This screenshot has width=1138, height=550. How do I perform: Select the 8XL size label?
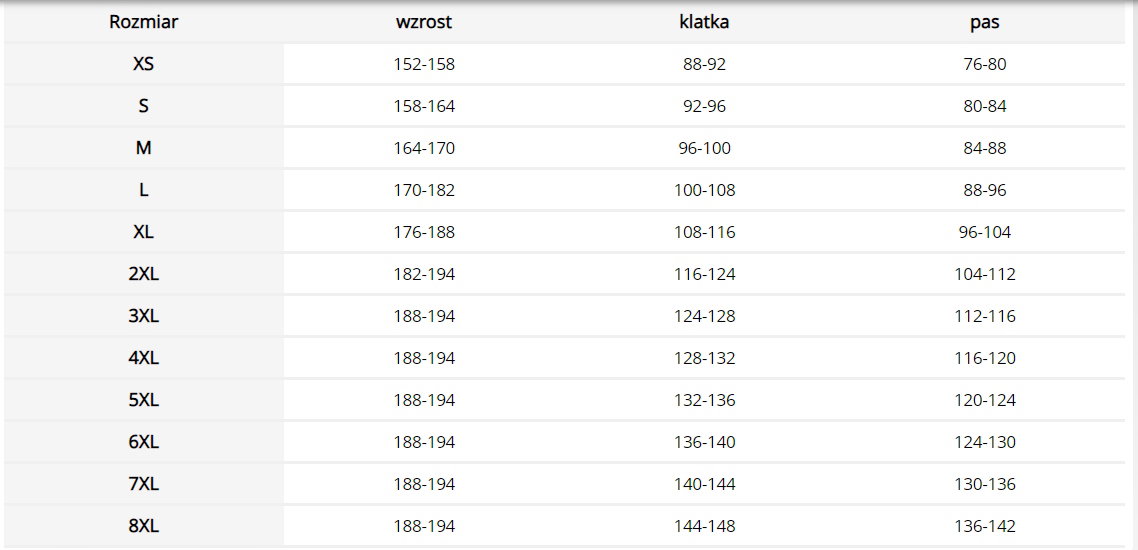click(x=144, y=527)
